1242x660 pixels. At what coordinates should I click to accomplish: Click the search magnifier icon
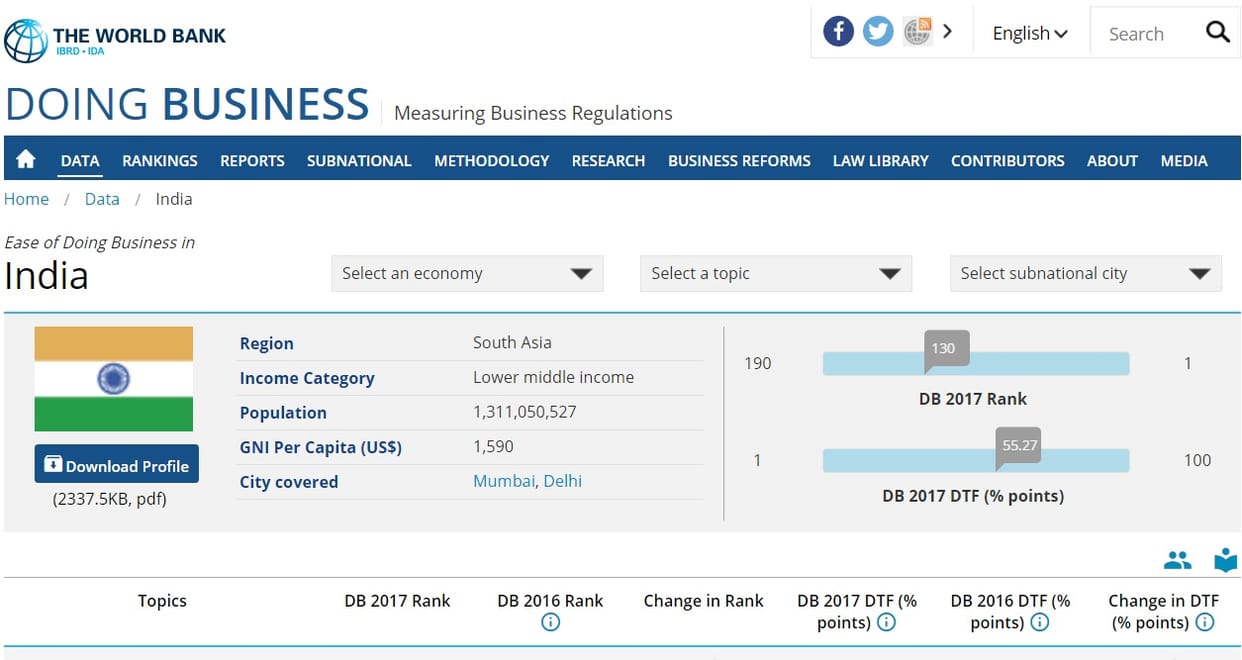pyautogui.click(x=1217, y=32)
